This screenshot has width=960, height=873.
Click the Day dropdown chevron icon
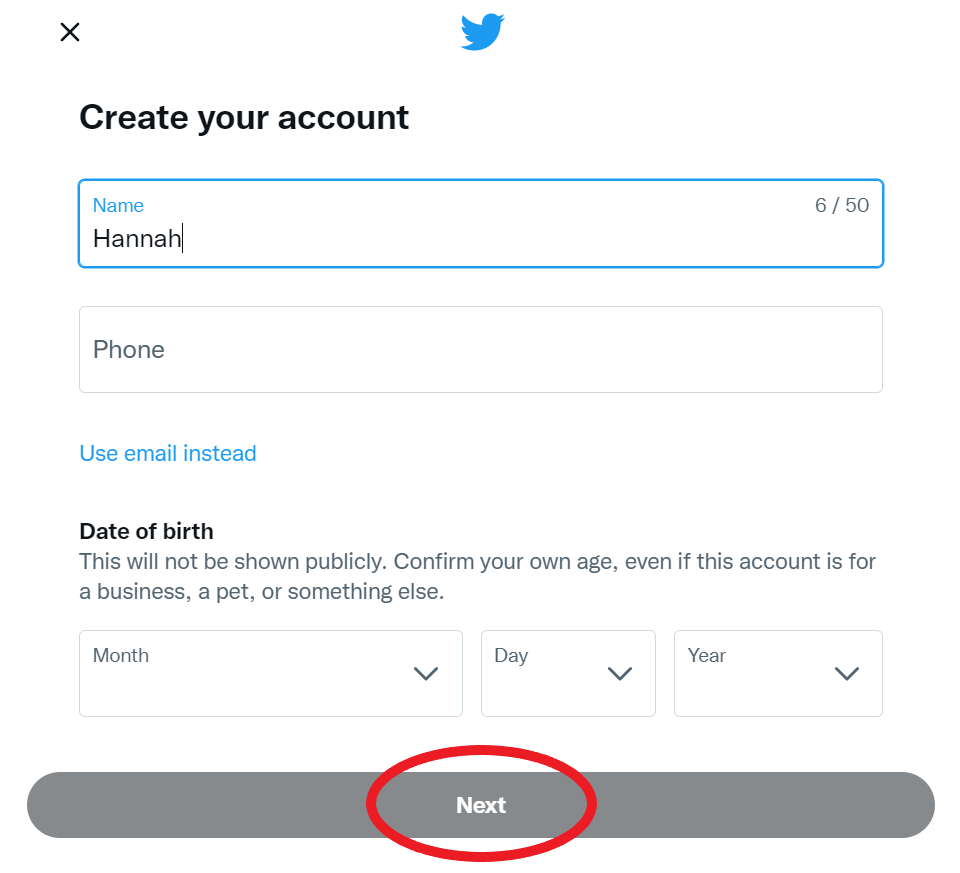[x=619, y=674]
